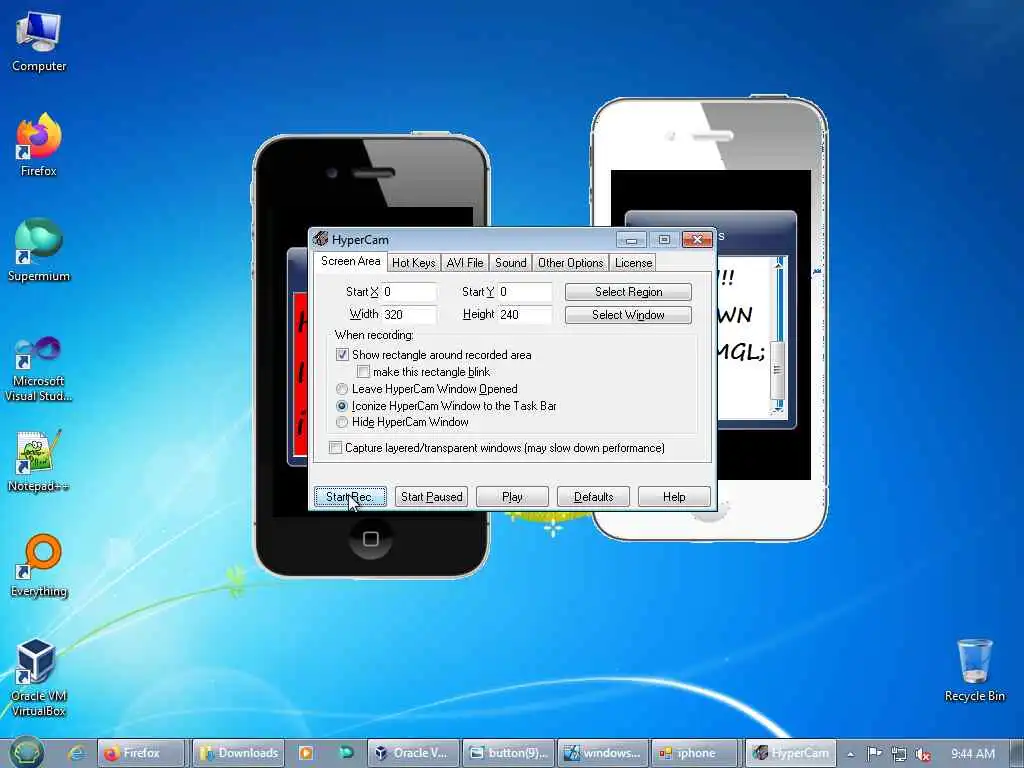This screenshot has height=768, width=1024.
Task: Switch to the button(9)... taskbar button
Action: pos(509,753)
